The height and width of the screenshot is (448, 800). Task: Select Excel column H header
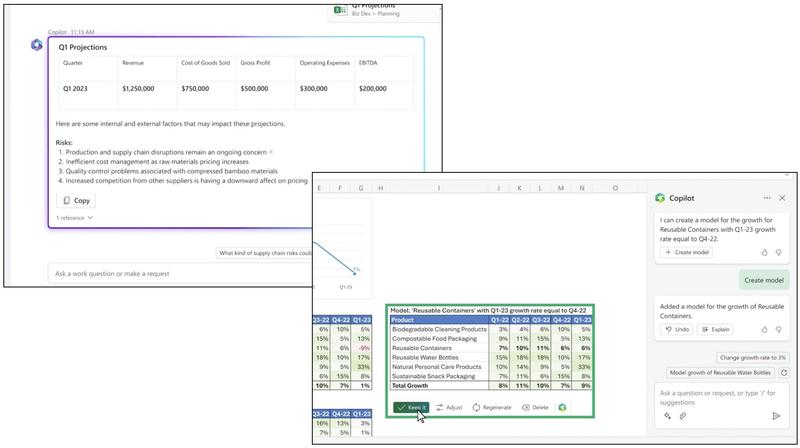(380, 188)
